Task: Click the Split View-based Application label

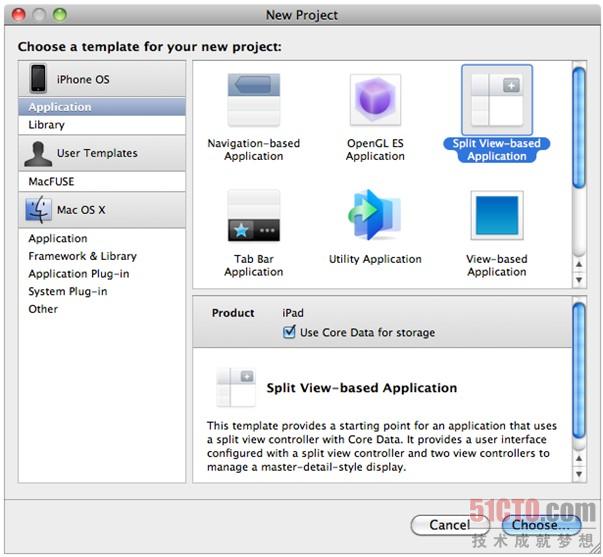Action: pyautogui.click(x=496, y=150)
